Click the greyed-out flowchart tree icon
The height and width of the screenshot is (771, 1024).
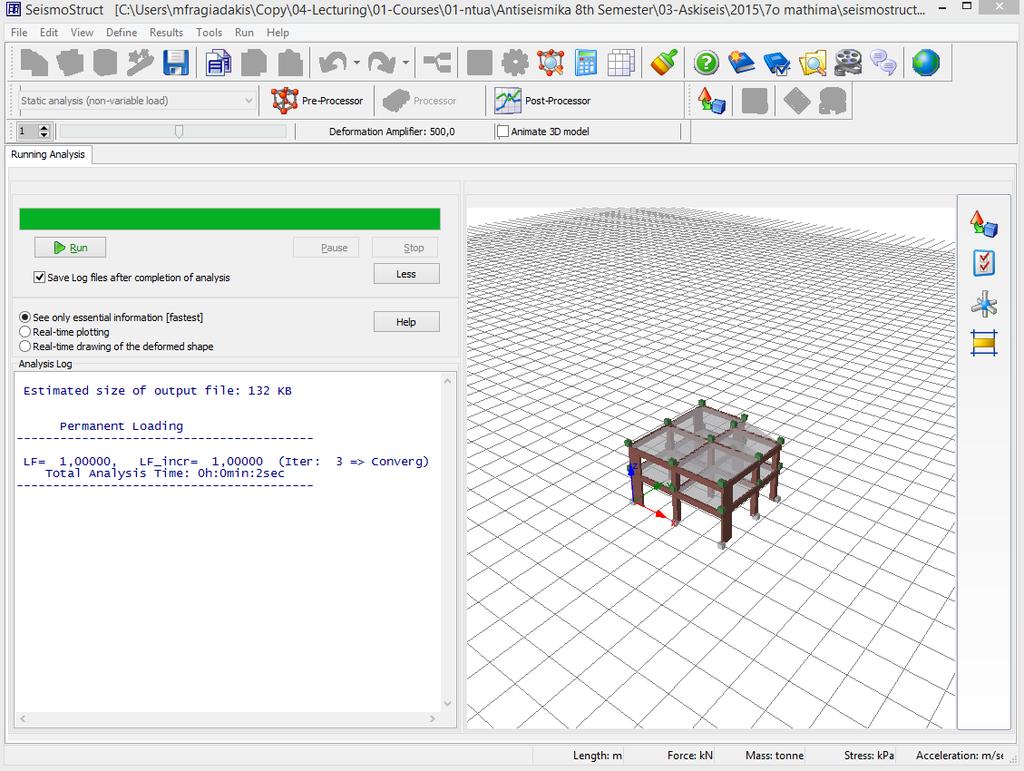(437, 63)
